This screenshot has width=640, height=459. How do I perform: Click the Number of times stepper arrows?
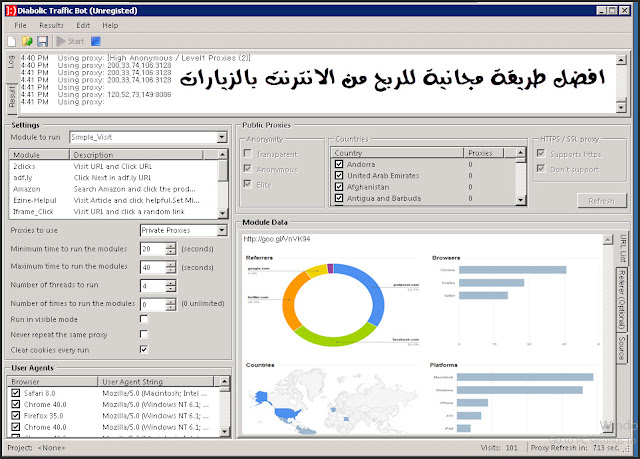(171, 304)
